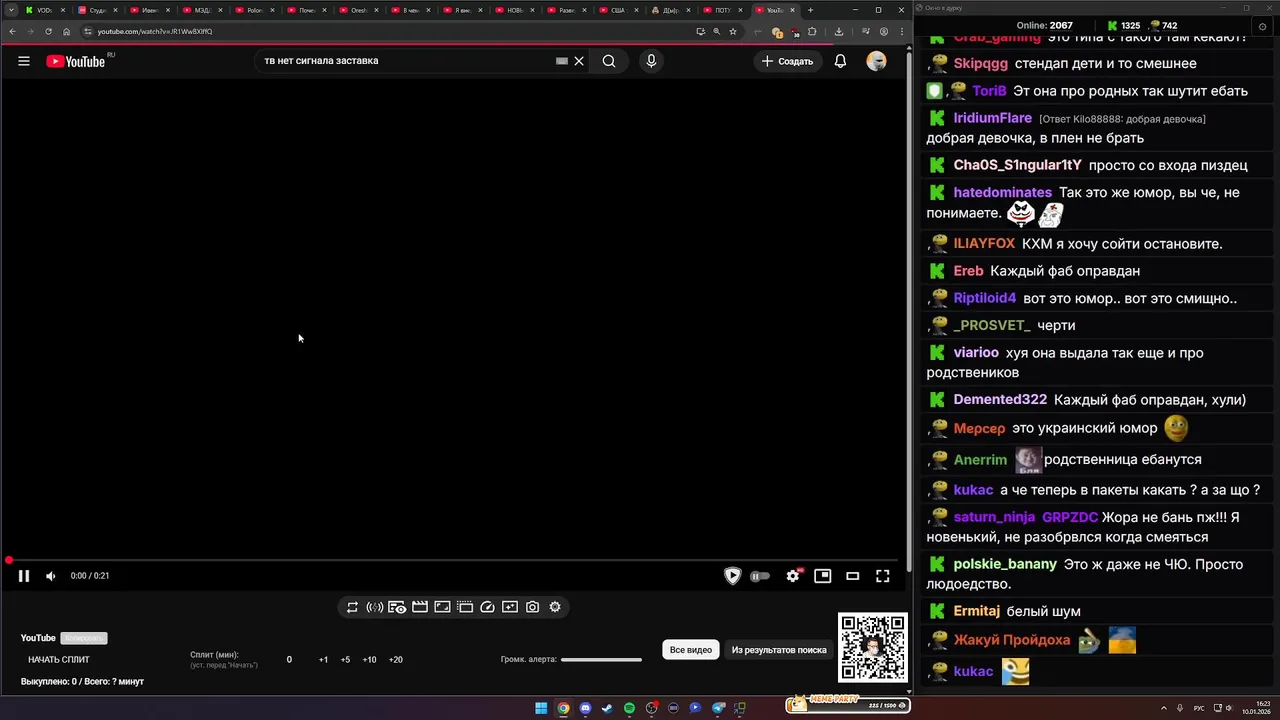Click the clapperboard cinema mode icon
This screenshot has width=1280, height=720.
click(420, 607)
